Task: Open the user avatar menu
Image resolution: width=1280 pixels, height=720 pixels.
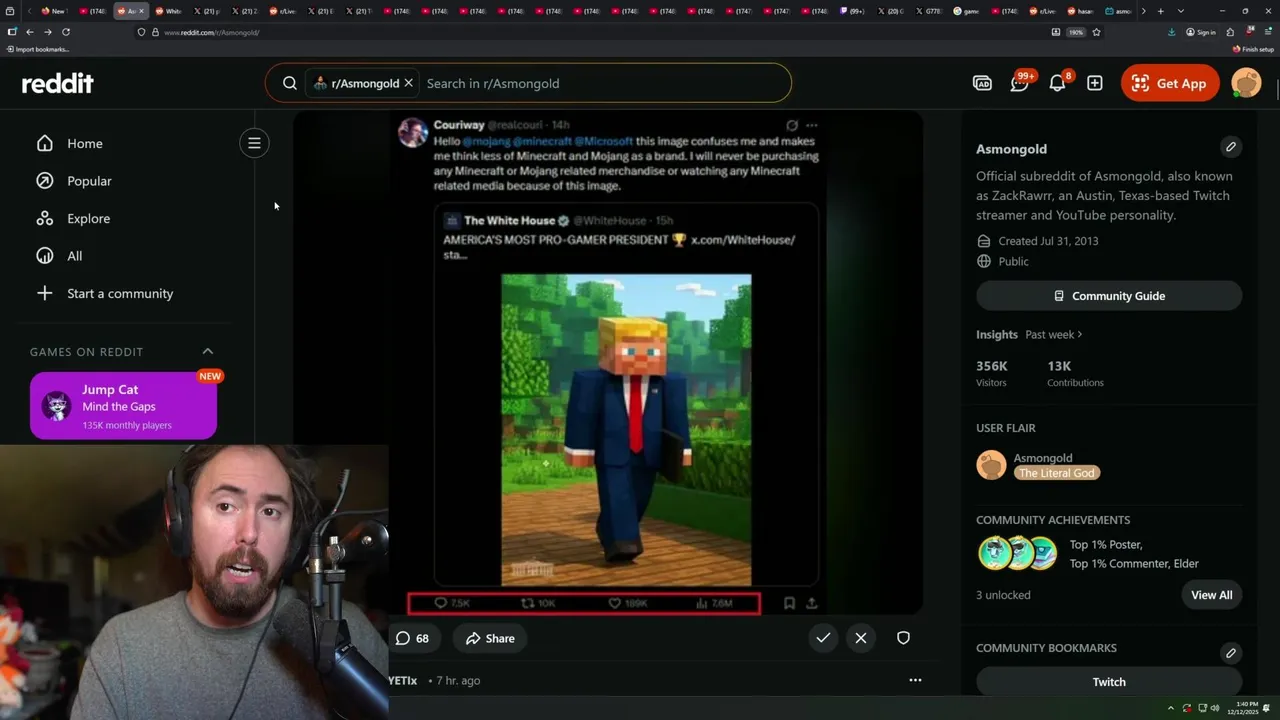Action: coord(1246,83)
